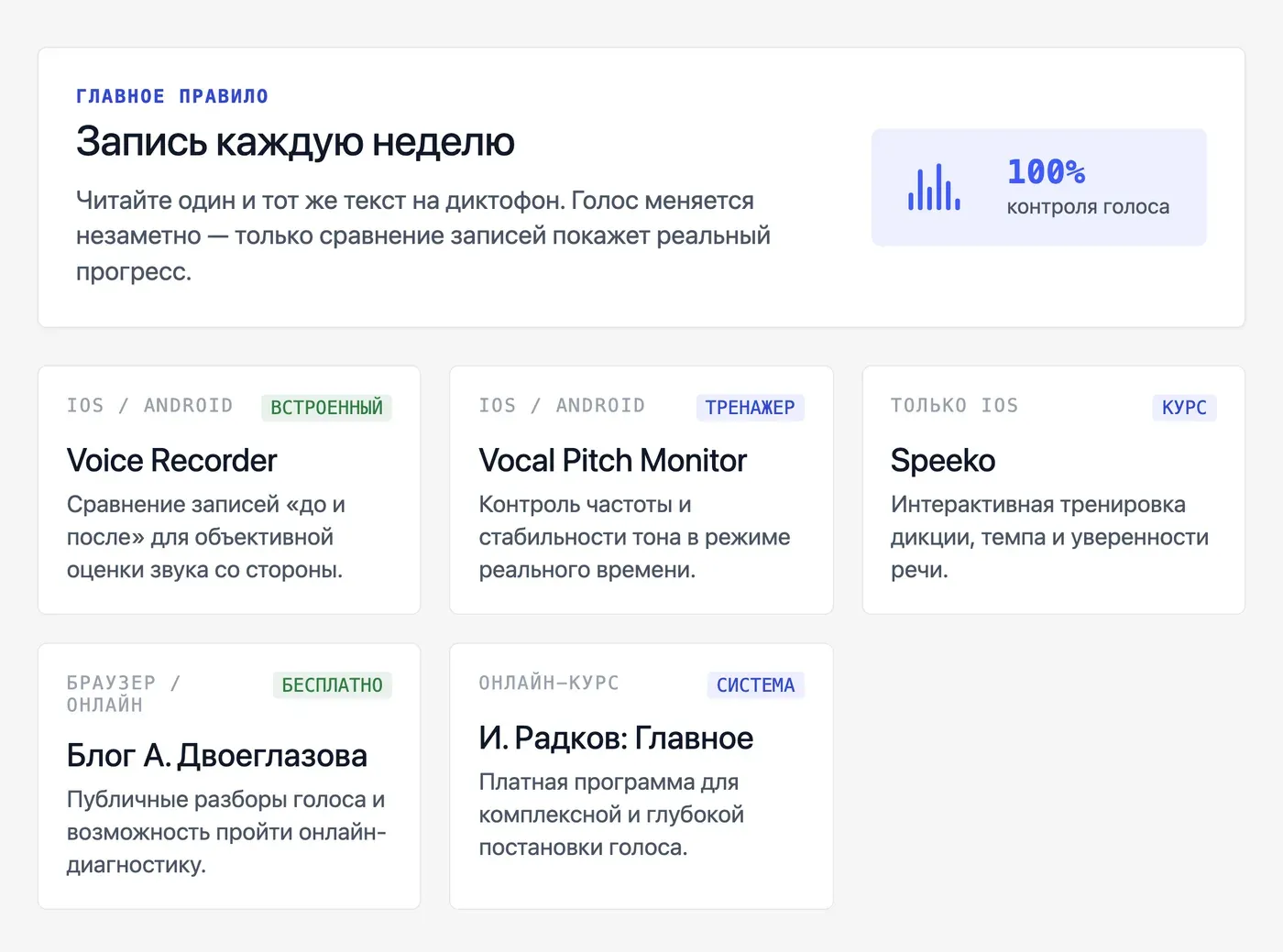
Task: Click the description Контроль частоты и стабильности тона
Action: [x=634, y=538]
